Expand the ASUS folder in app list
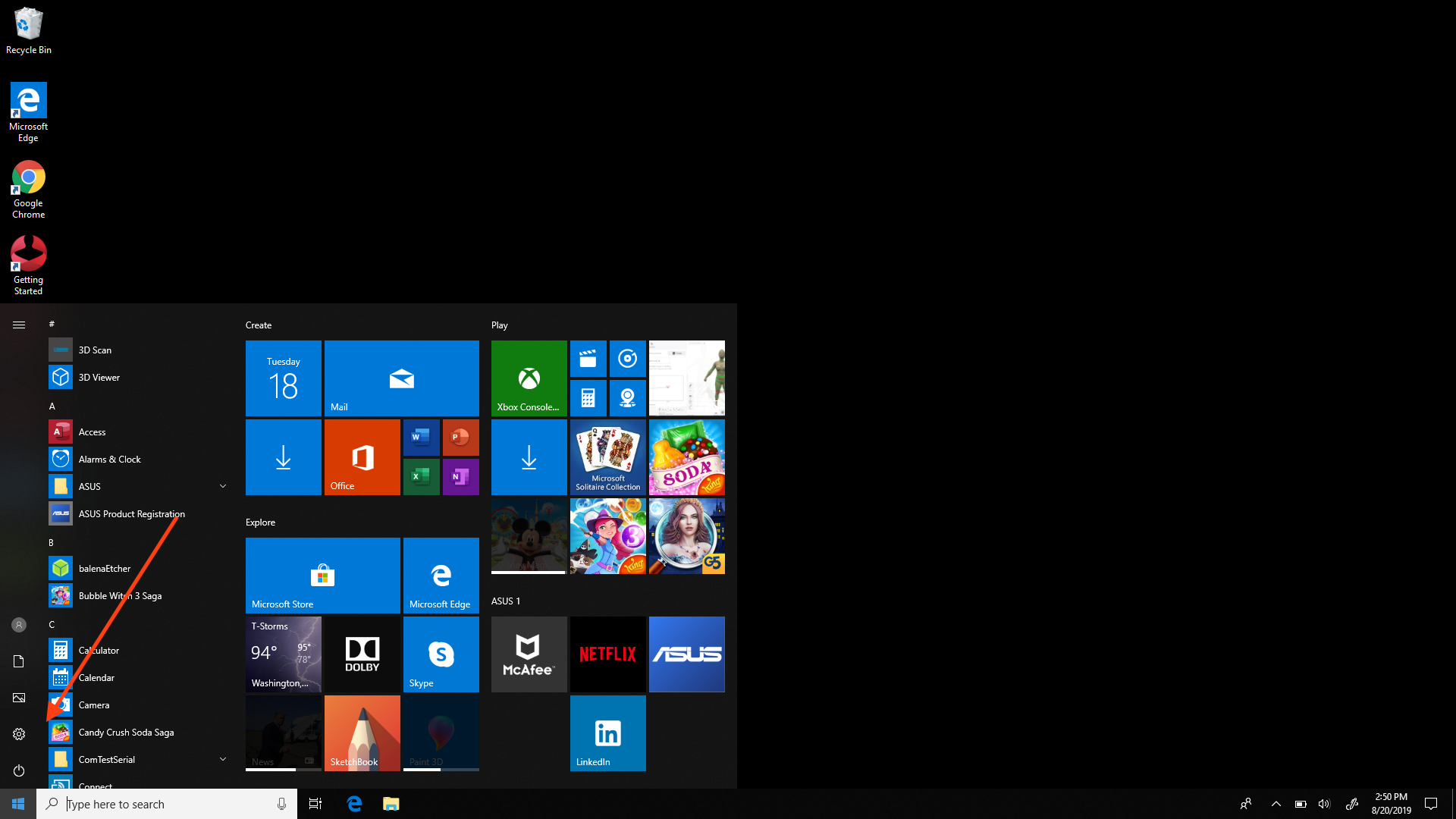 [x=223, y=486]
